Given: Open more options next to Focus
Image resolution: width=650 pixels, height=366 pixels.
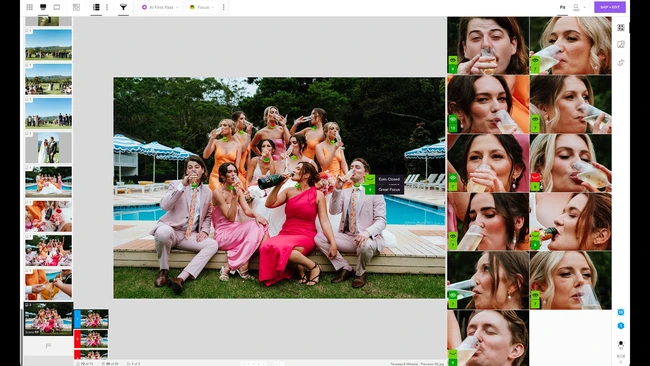Looking at the screenshot, I should click(224, 7).
